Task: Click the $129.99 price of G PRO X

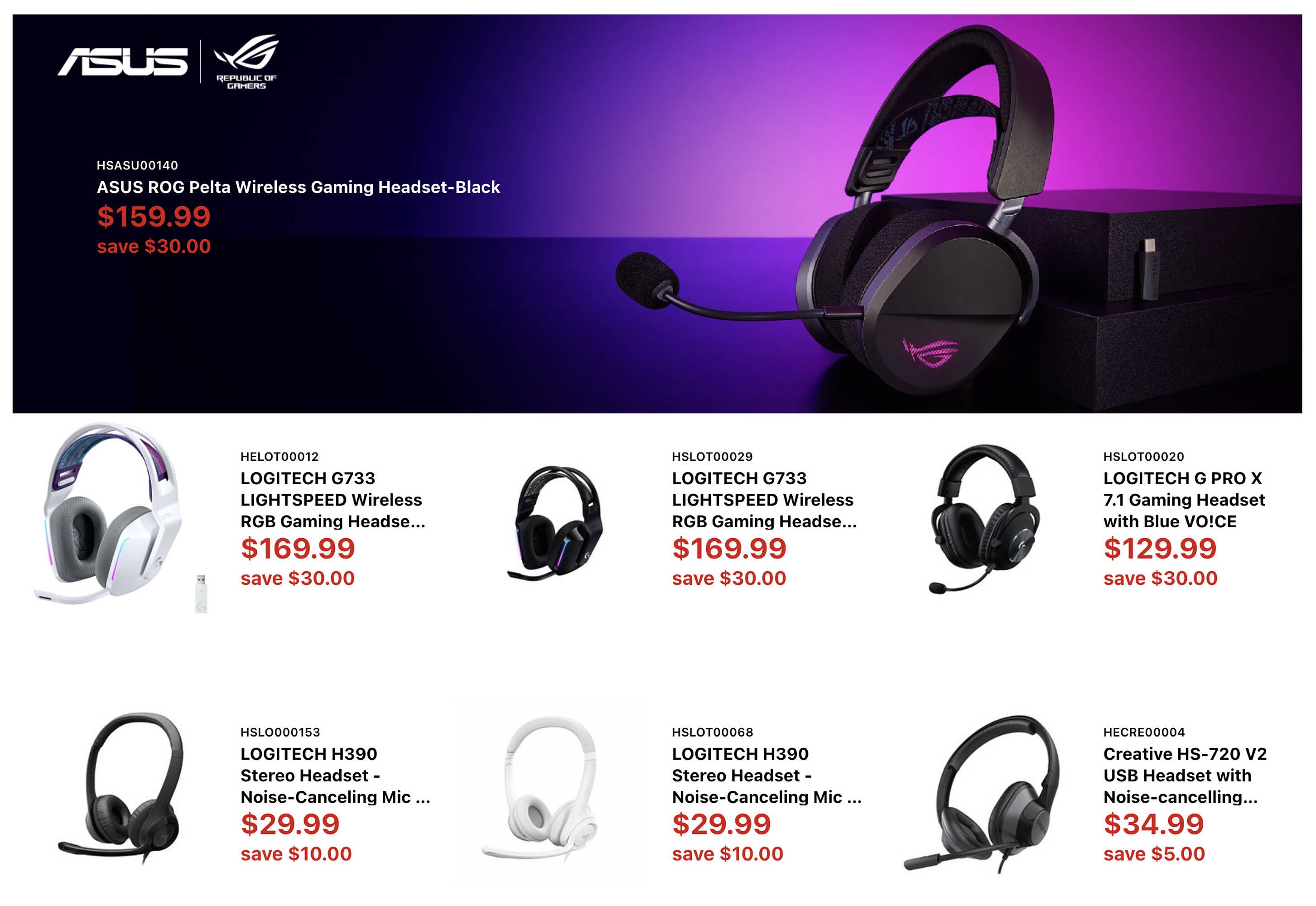Action: [x=1160, y=549]
